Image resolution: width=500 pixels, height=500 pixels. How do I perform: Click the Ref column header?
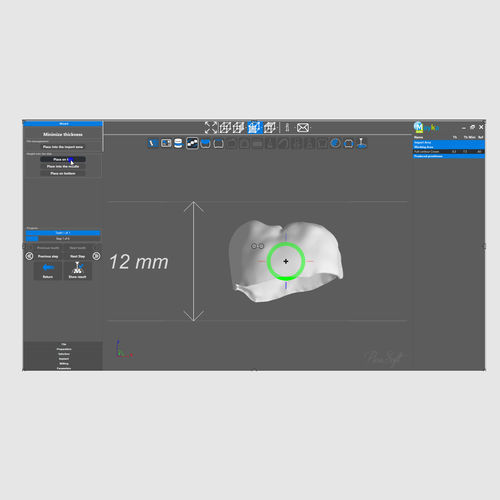(x=480, y=137)
